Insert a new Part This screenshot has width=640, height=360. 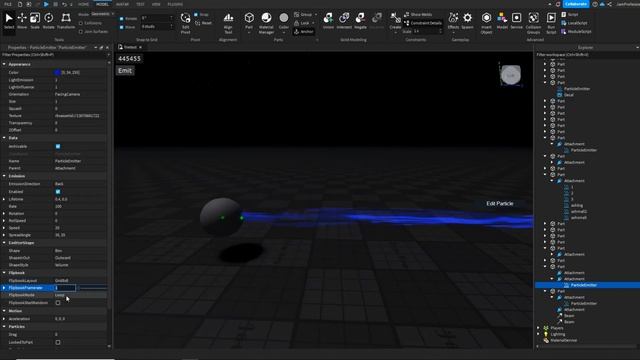(x=249, y=23)
